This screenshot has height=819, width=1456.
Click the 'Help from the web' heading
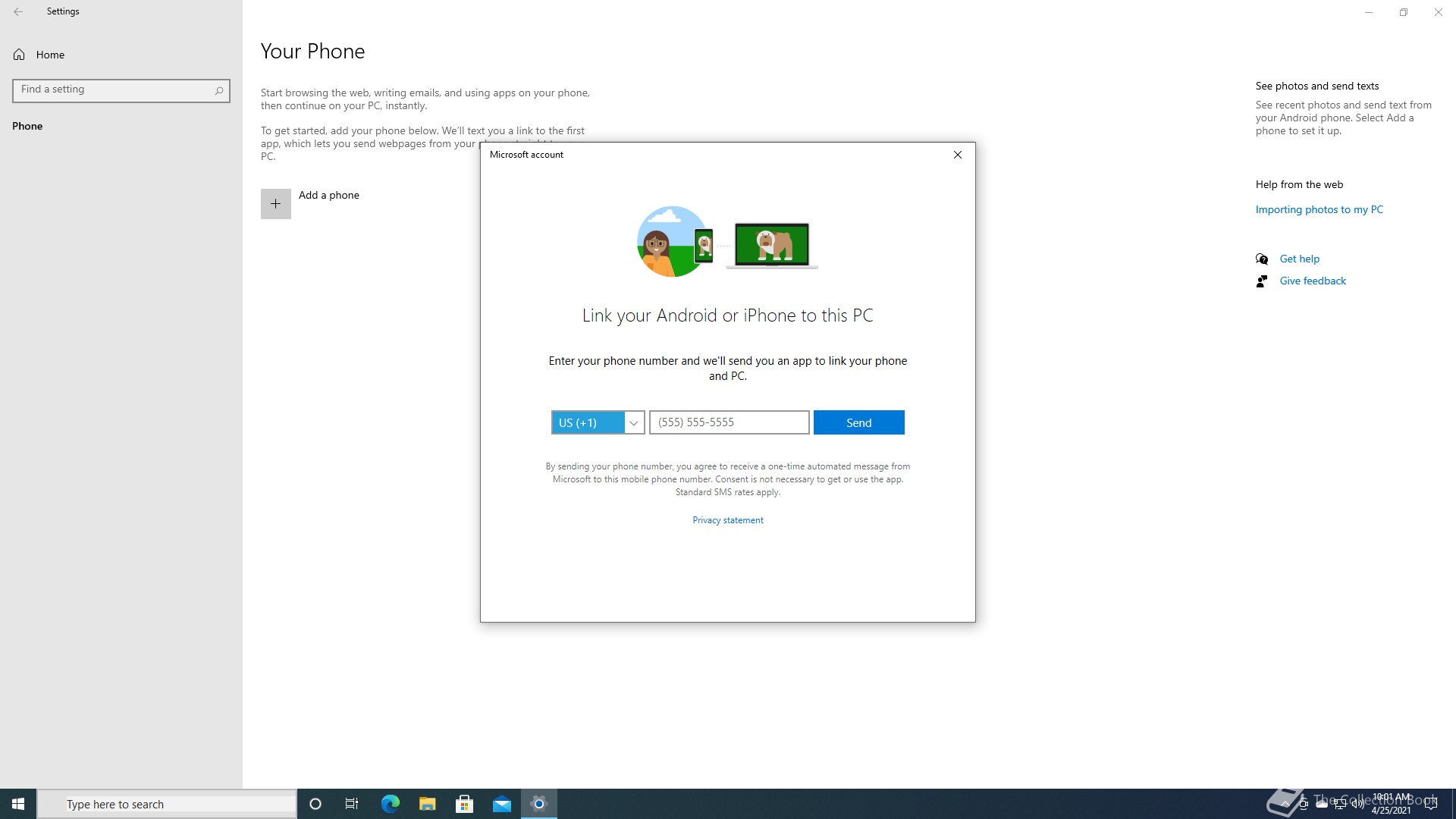(x=1299, y=184)
